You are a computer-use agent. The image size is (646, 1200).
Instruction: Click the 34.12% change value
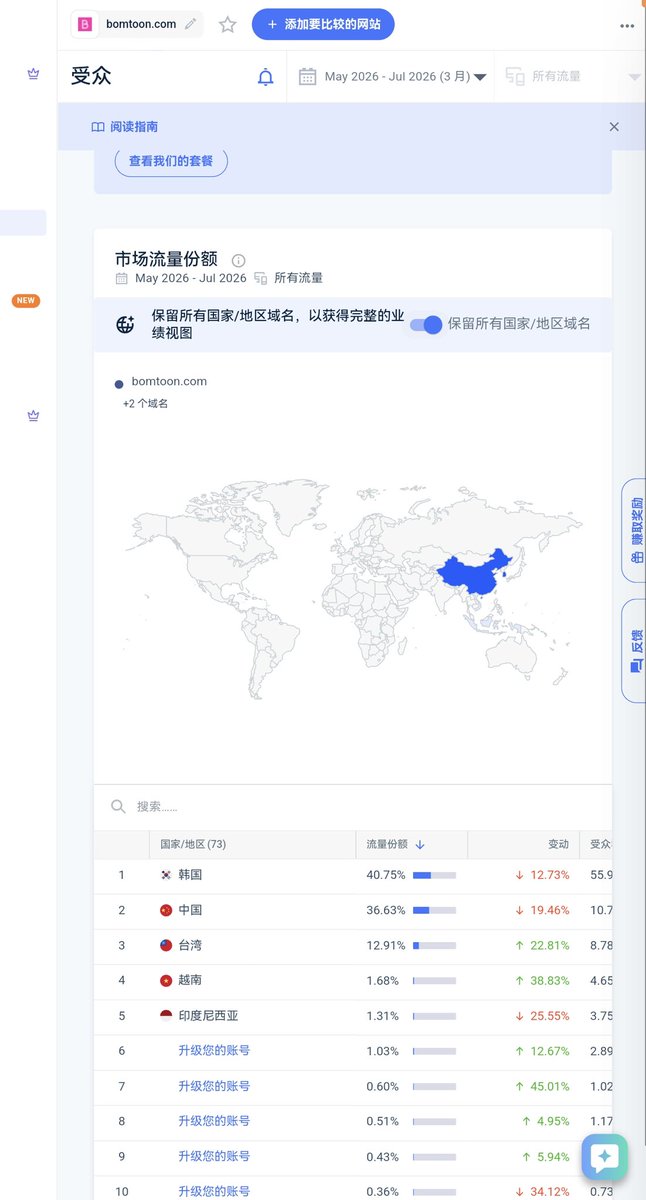pyautogui.click(x=550, y=1191)
